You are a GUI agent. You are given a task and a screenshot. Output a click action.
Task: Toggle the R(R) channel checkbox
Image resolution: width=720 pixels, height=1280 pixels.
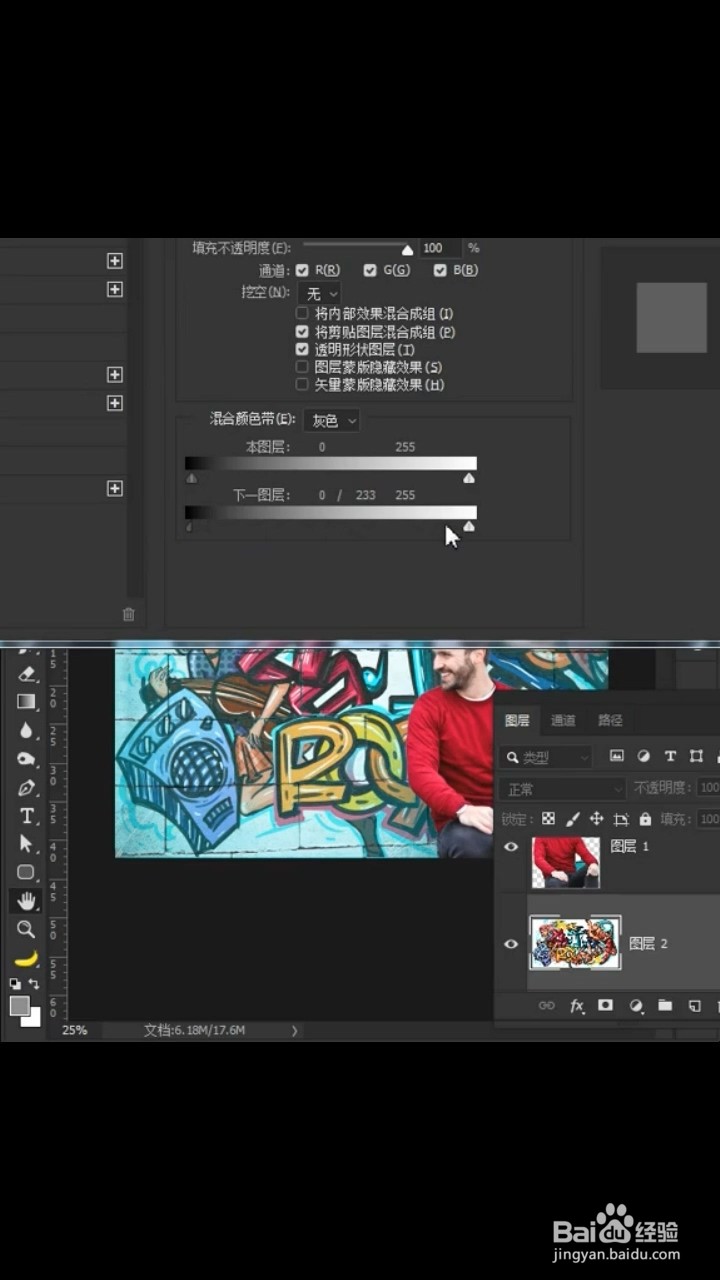click(x=303, y=270)
